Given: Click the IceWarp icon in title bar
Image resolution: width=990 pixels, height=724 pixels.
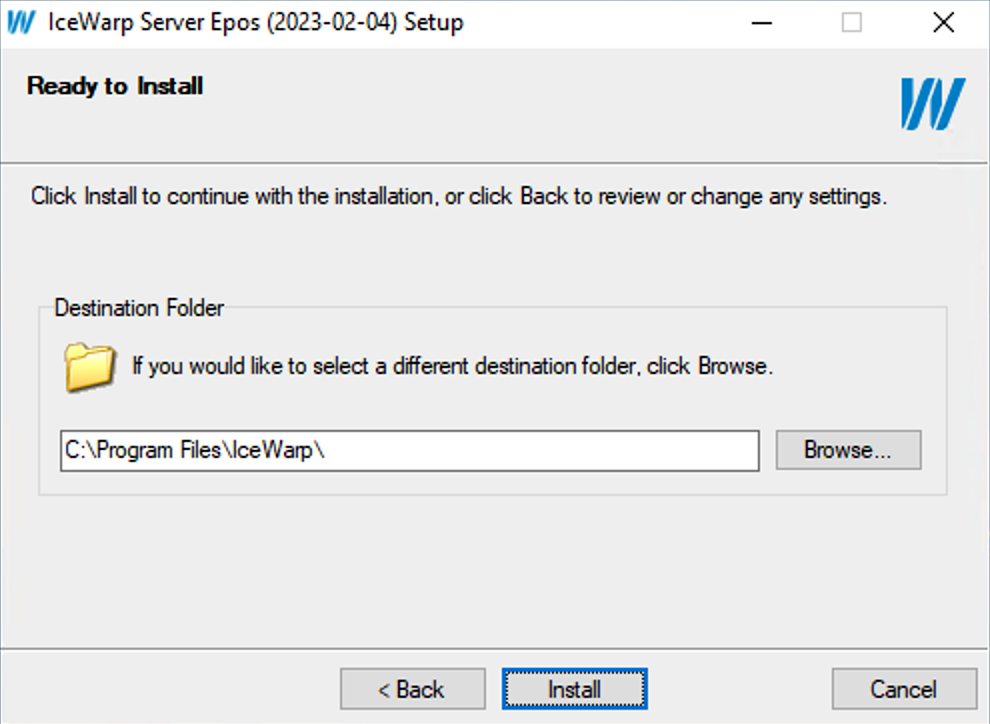Looking at the screenshot, I should pyautogui.click(x=21, y=23).
